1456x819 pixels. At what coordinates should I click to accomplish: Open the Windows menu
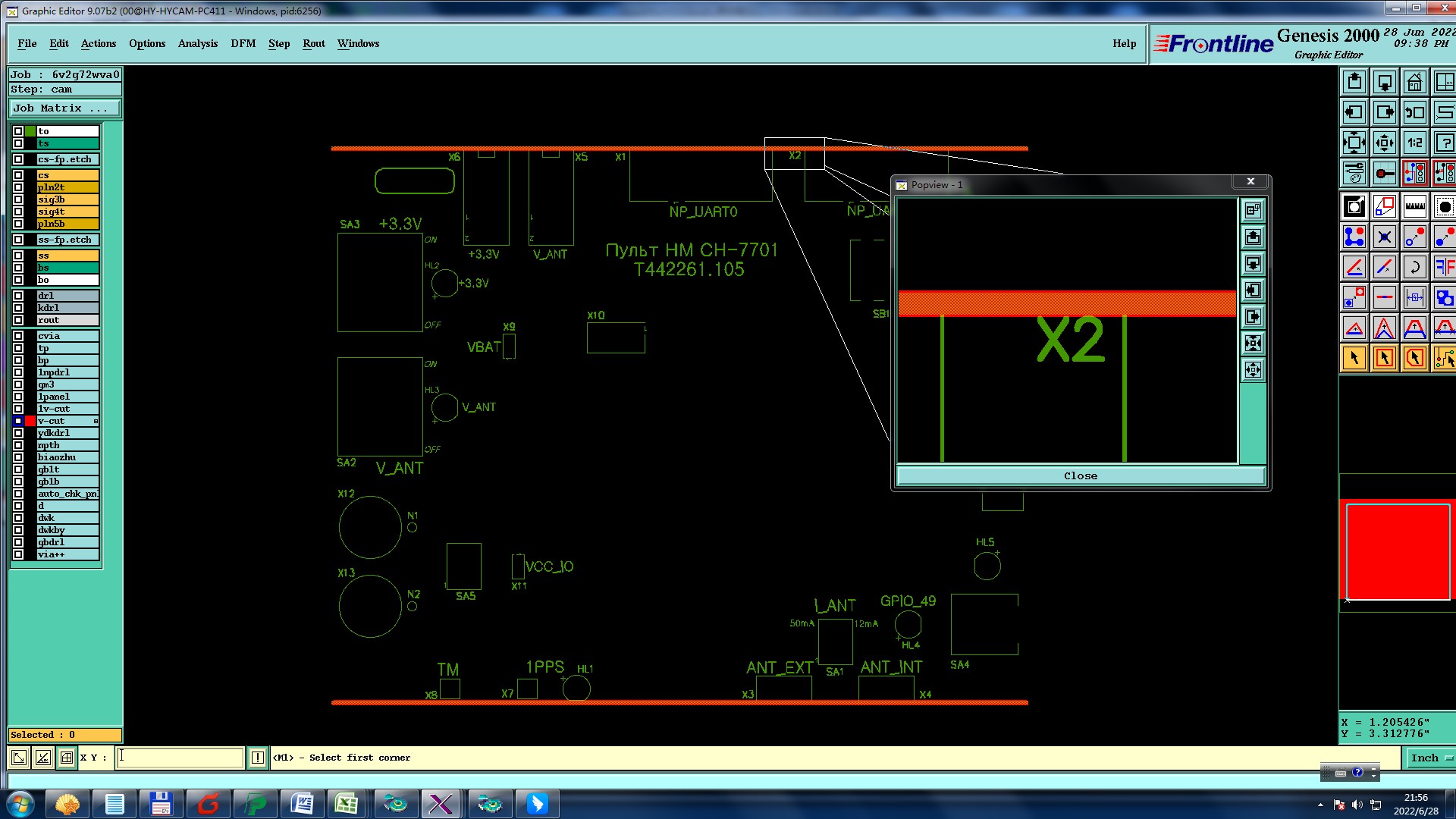[359, 44]
